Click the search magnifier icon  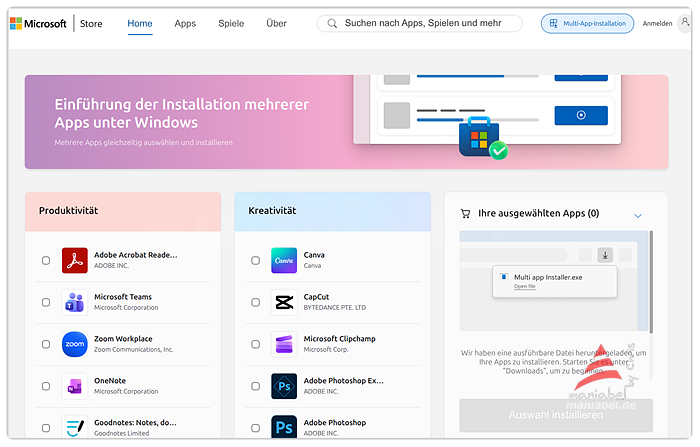click(x=332, y=24)
